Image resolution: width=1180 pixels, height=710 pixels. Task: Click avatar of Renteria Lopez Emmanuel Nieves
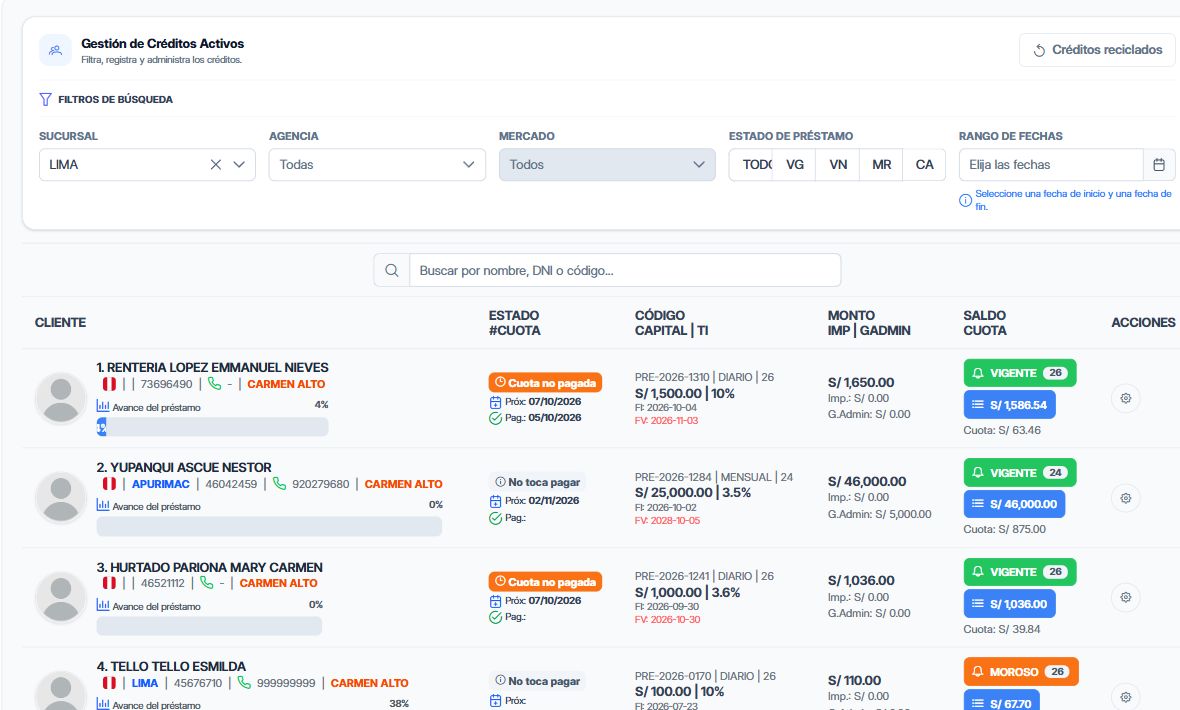click(x=61, y=398)
